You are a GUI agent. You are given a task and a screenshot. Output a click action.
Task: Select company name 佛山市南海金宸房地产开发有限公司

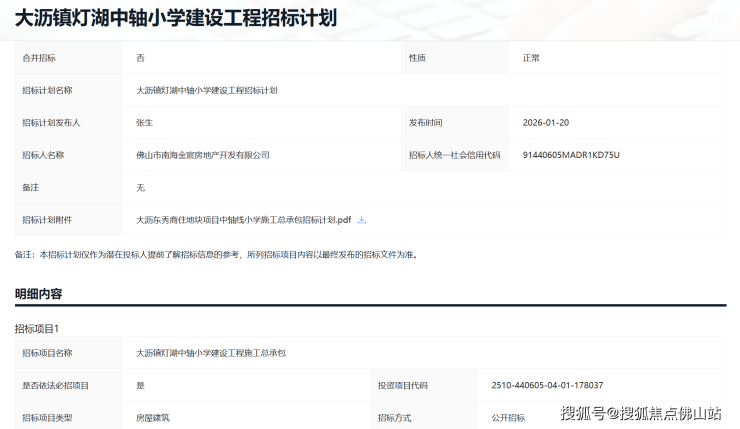[x=203, y=155]
